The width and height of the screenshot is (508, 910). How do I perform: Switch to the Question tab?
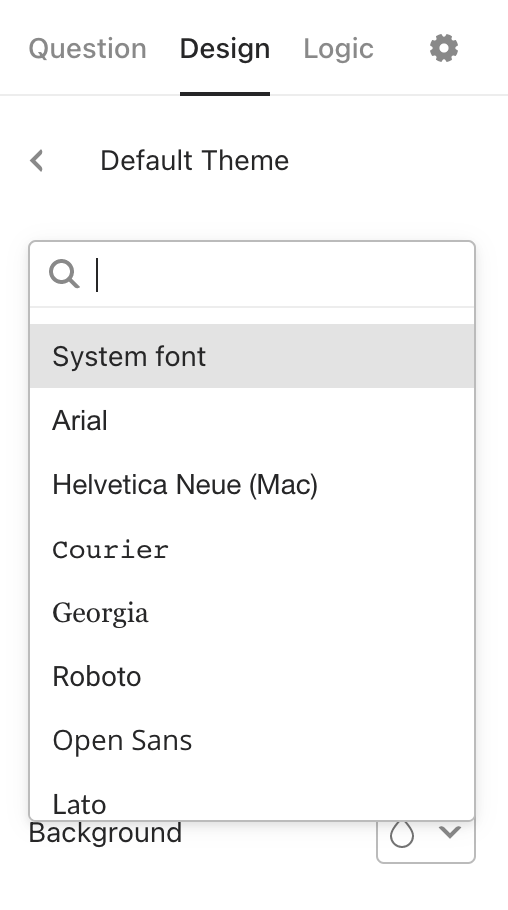87,49
